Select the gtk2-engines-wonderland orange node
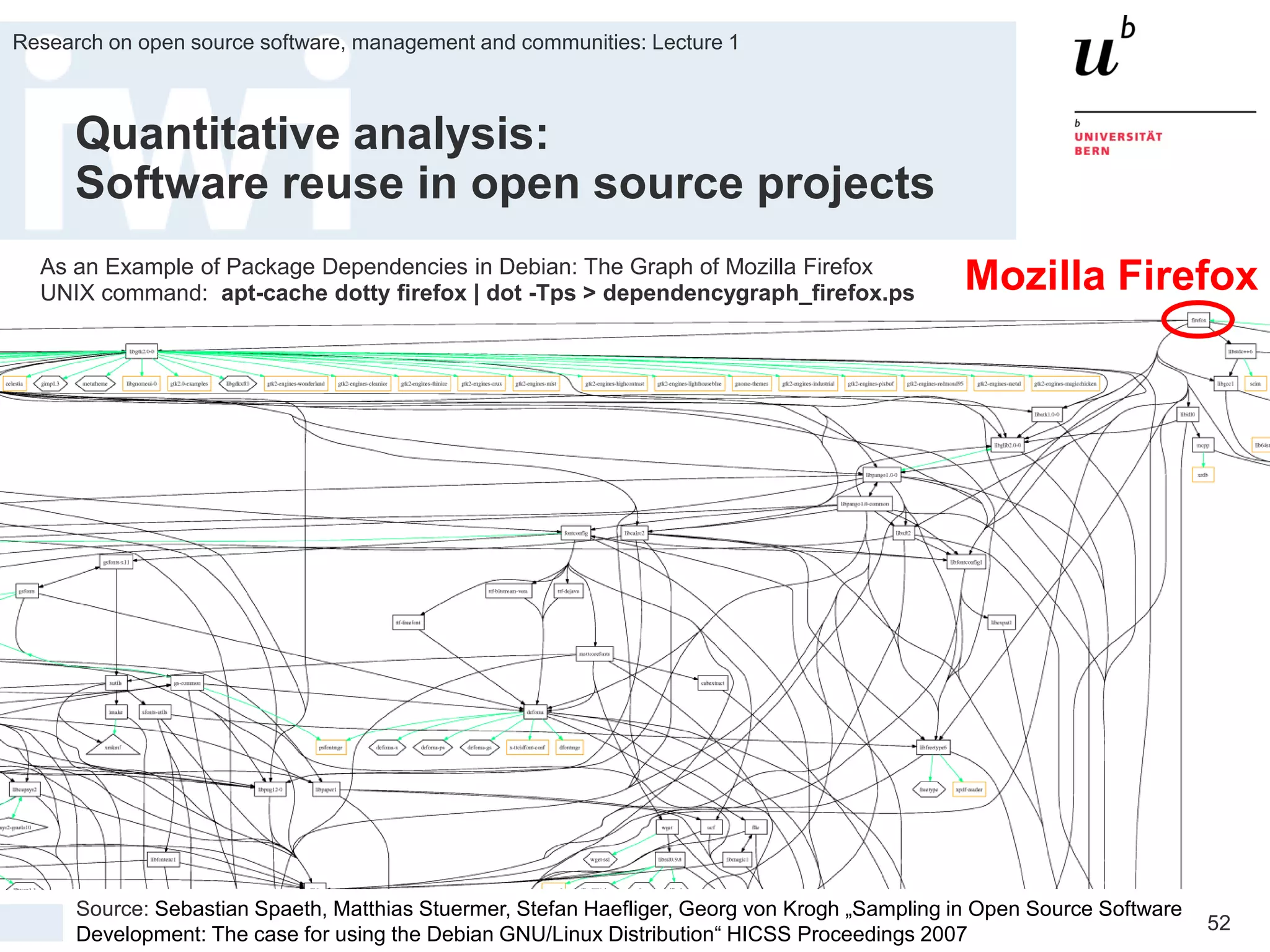The height and width of the screenshot is (952, 1270). click(x=296, y=384)
